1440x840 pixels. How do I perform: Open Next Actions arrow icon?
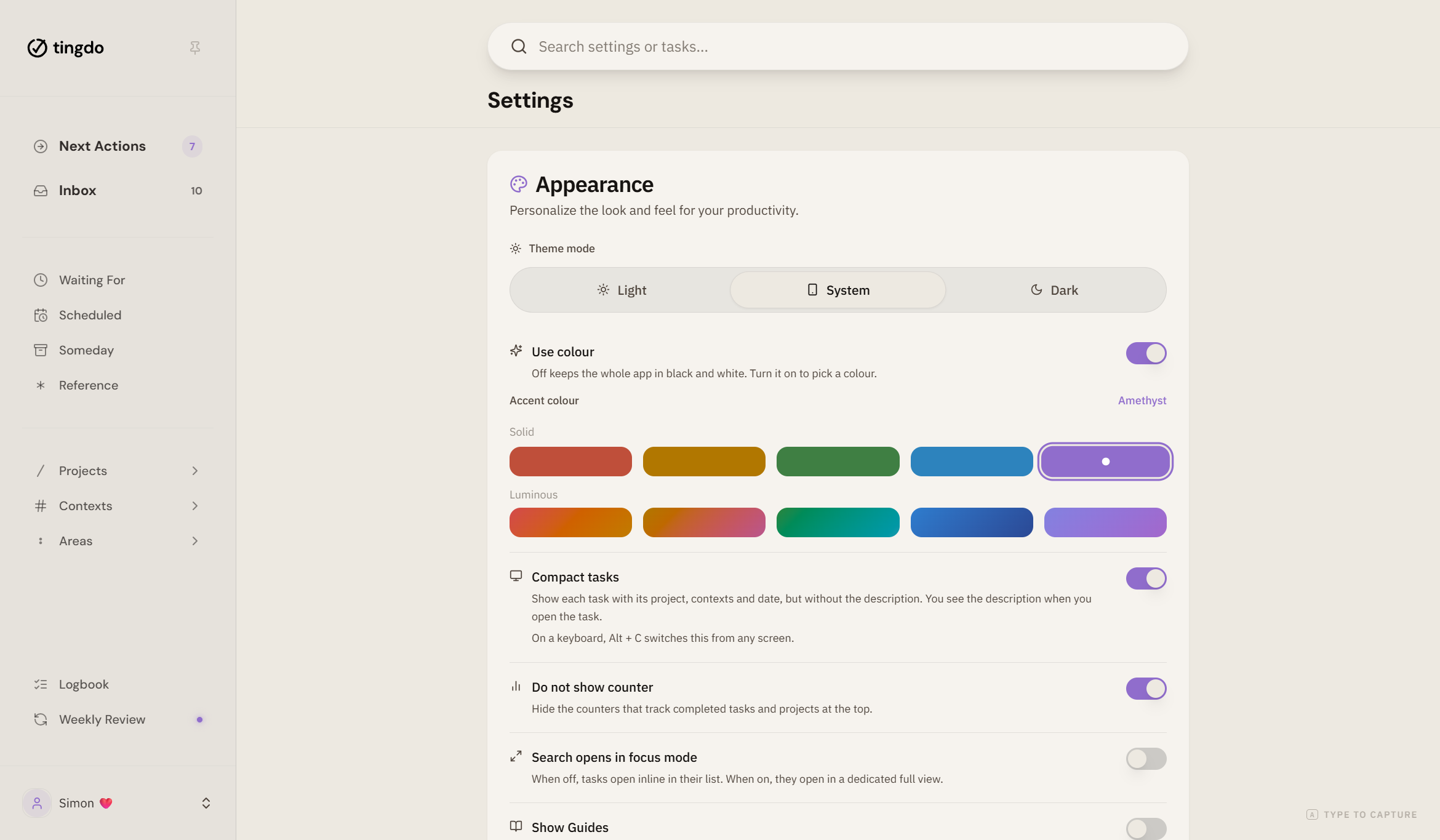coord(41,146)
